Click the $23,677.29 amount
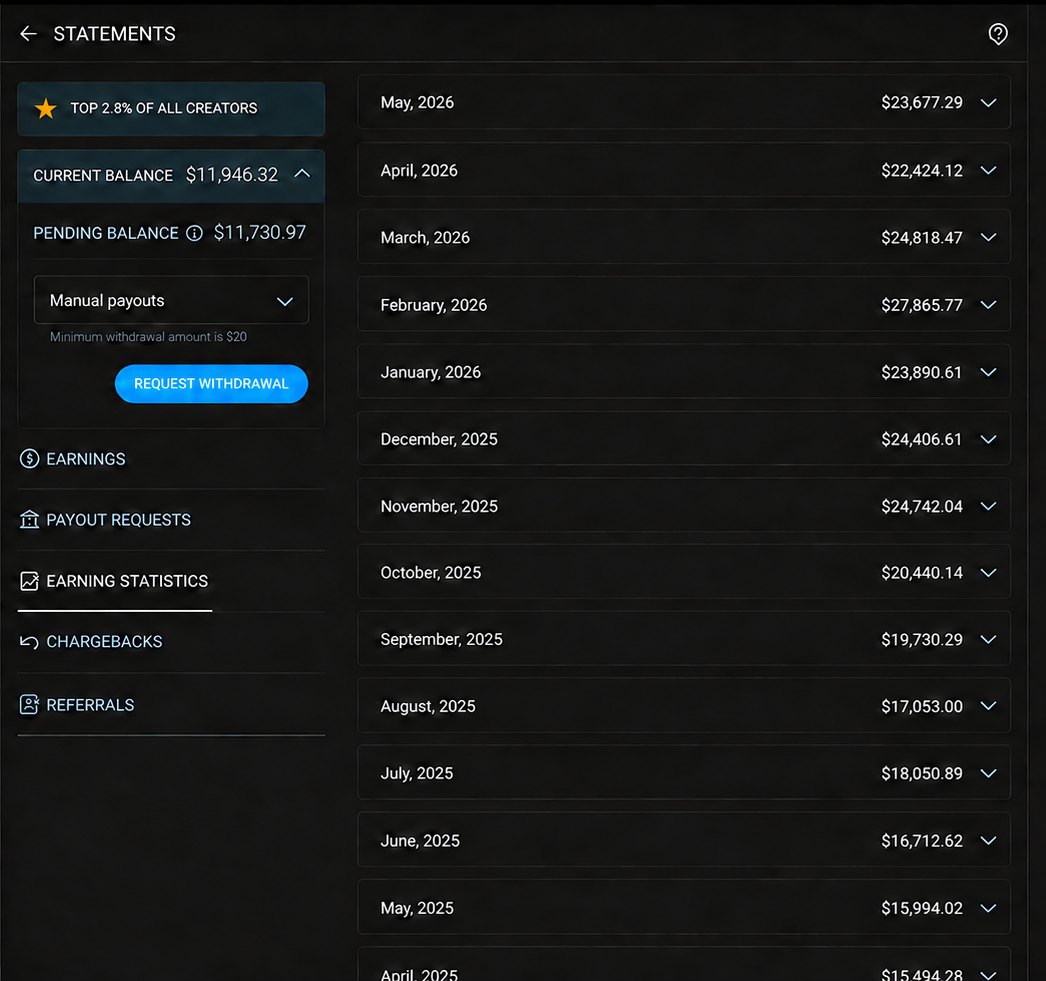Image resolution: width=1046 pixels, height=981 pixels. pyautogui.click(x=922, y=103)
